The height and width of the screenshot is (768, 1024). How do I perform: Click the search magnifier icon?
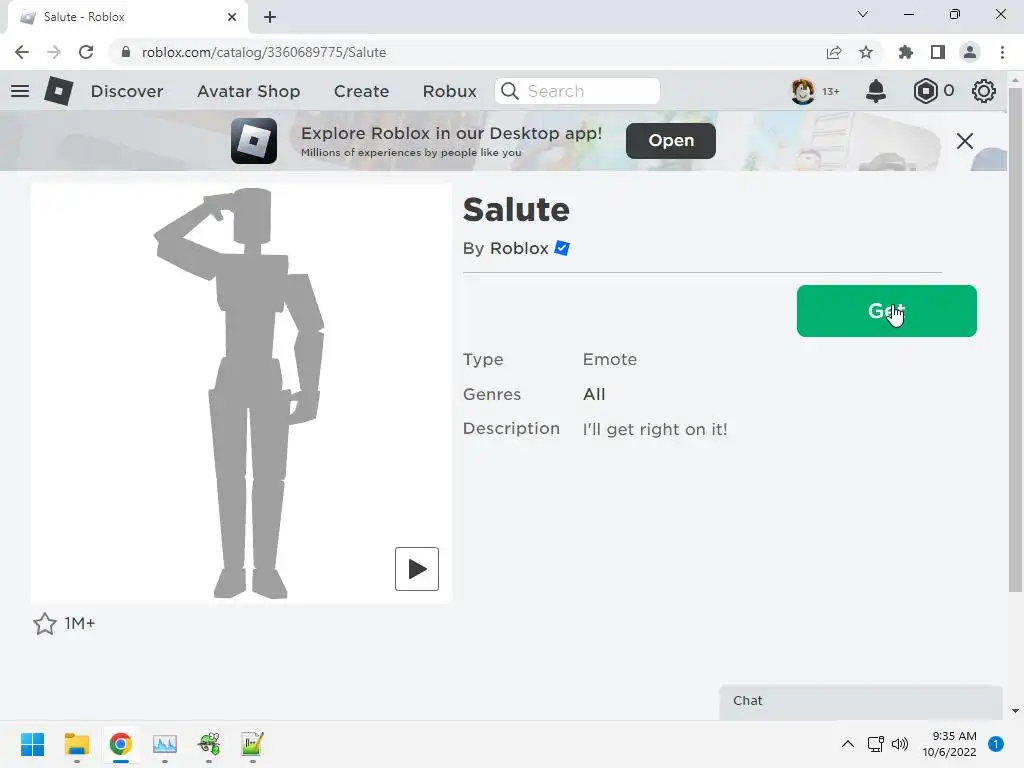click(510, 91)
